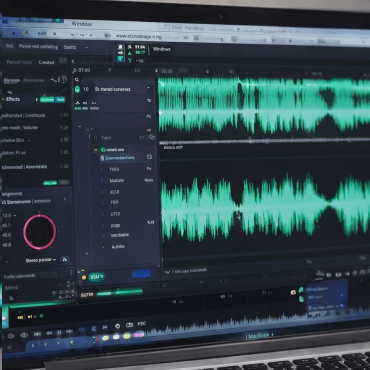Click the clip camera icon next to REC
Image resolution: width=370 pixels, height=370 pixels.
coord(129,325)
